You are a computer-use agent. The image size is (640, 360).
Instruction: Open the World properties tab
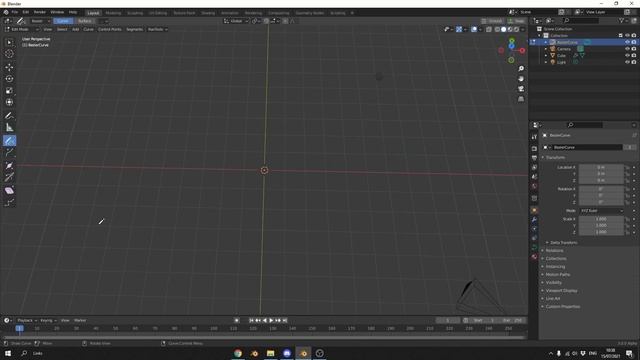[x=534, y=186]
